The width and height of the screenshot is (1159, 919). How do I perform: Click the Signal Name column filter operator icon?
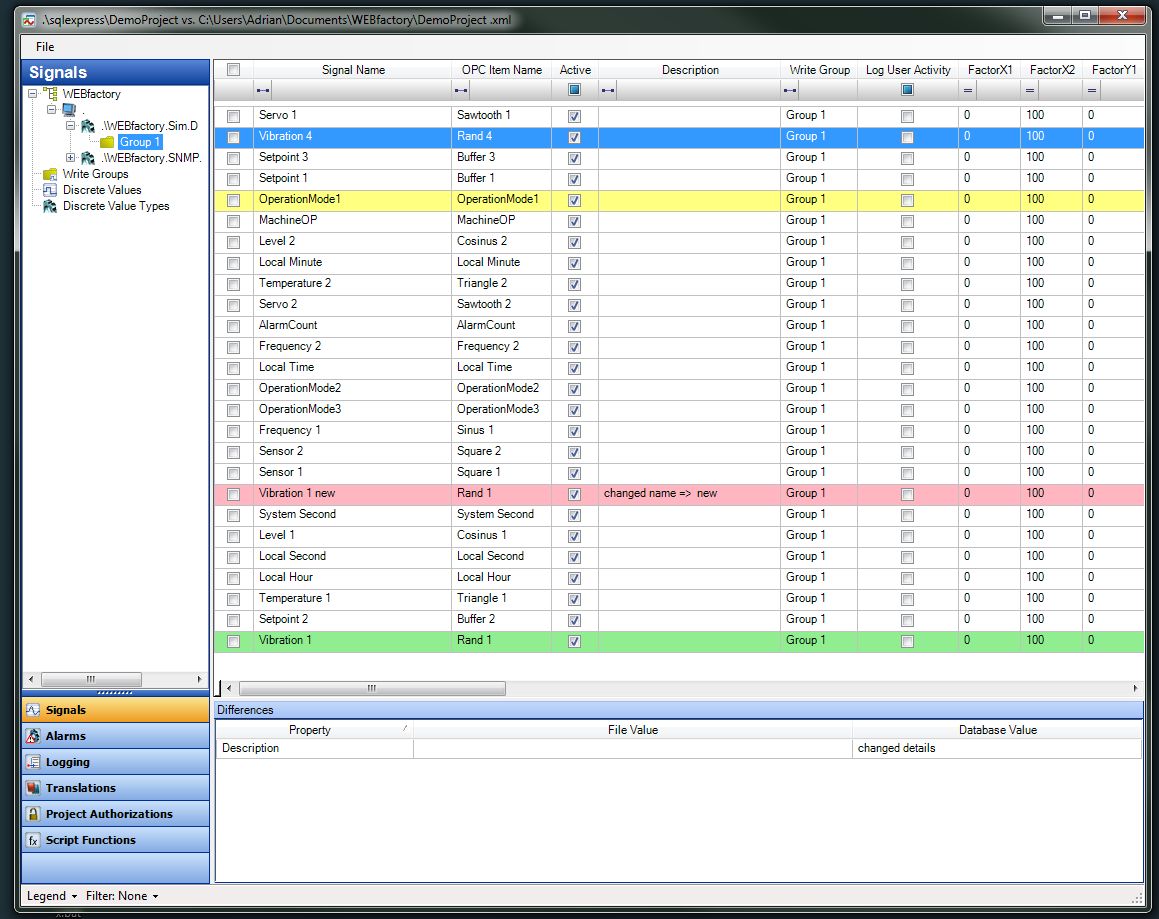[263, 90]
